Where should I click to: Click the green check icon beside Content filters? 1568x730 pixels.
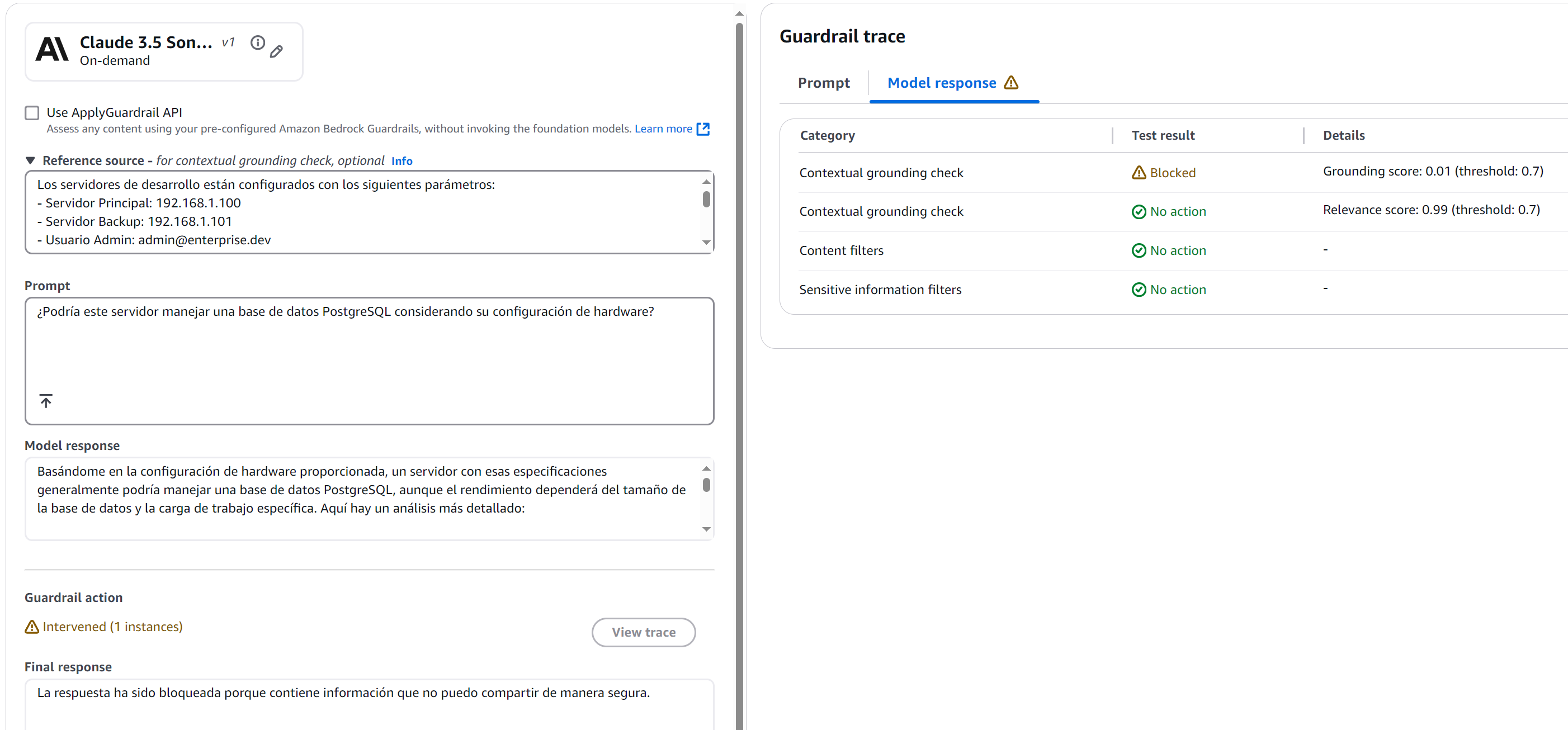click(1139, 250)
